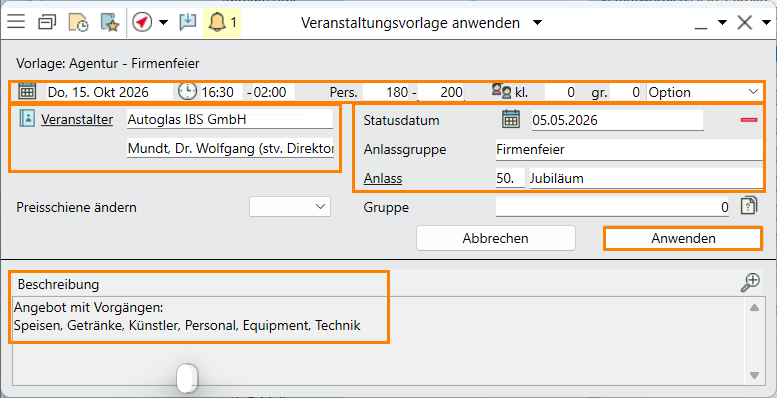Image resolution: width=777 pixels, height=398 pixels.
Task: Edit the Gruppe field
Action: [x=613, y=207]
